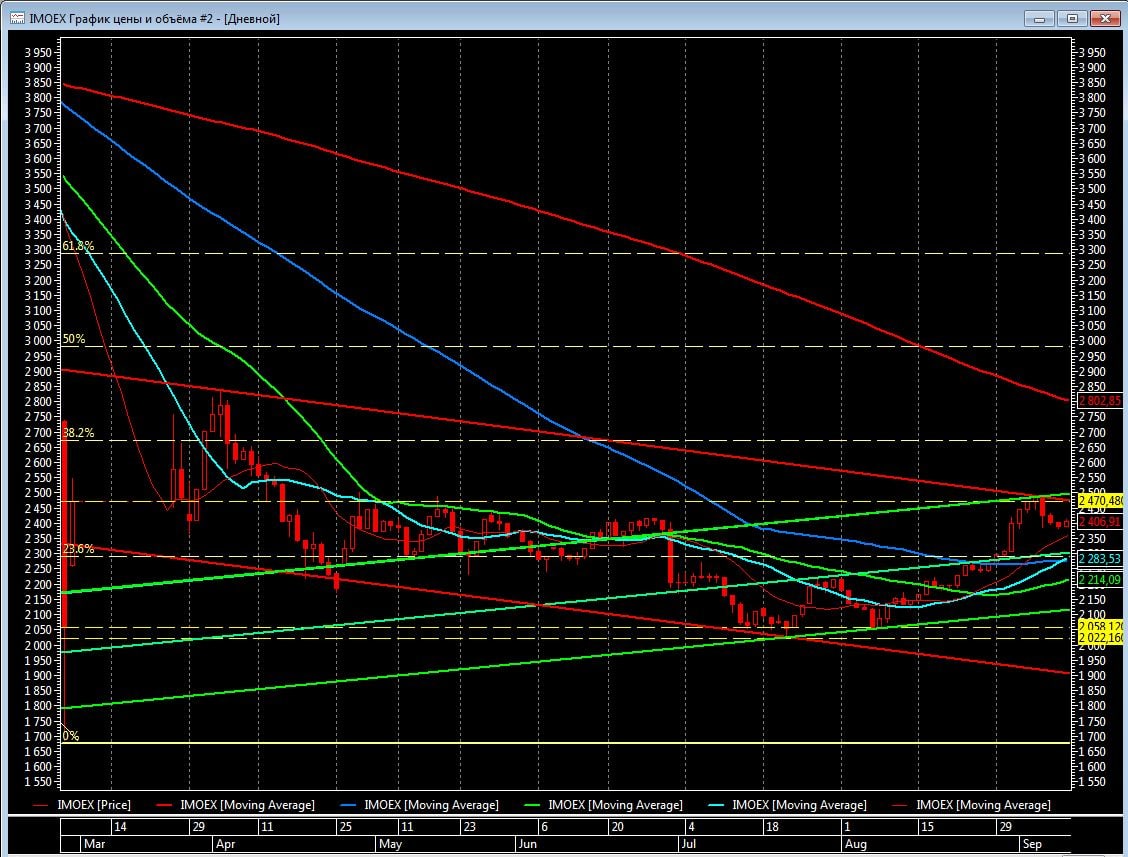Click the Jun month on the timeline

[x=526, y=844]
